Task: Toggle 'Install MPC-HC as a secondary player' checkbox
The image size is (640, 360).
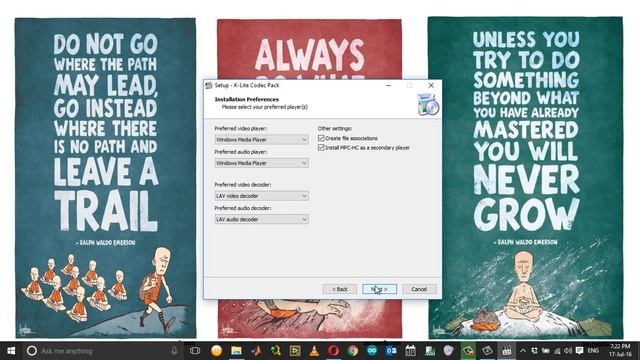Action: tap(321, 148)
